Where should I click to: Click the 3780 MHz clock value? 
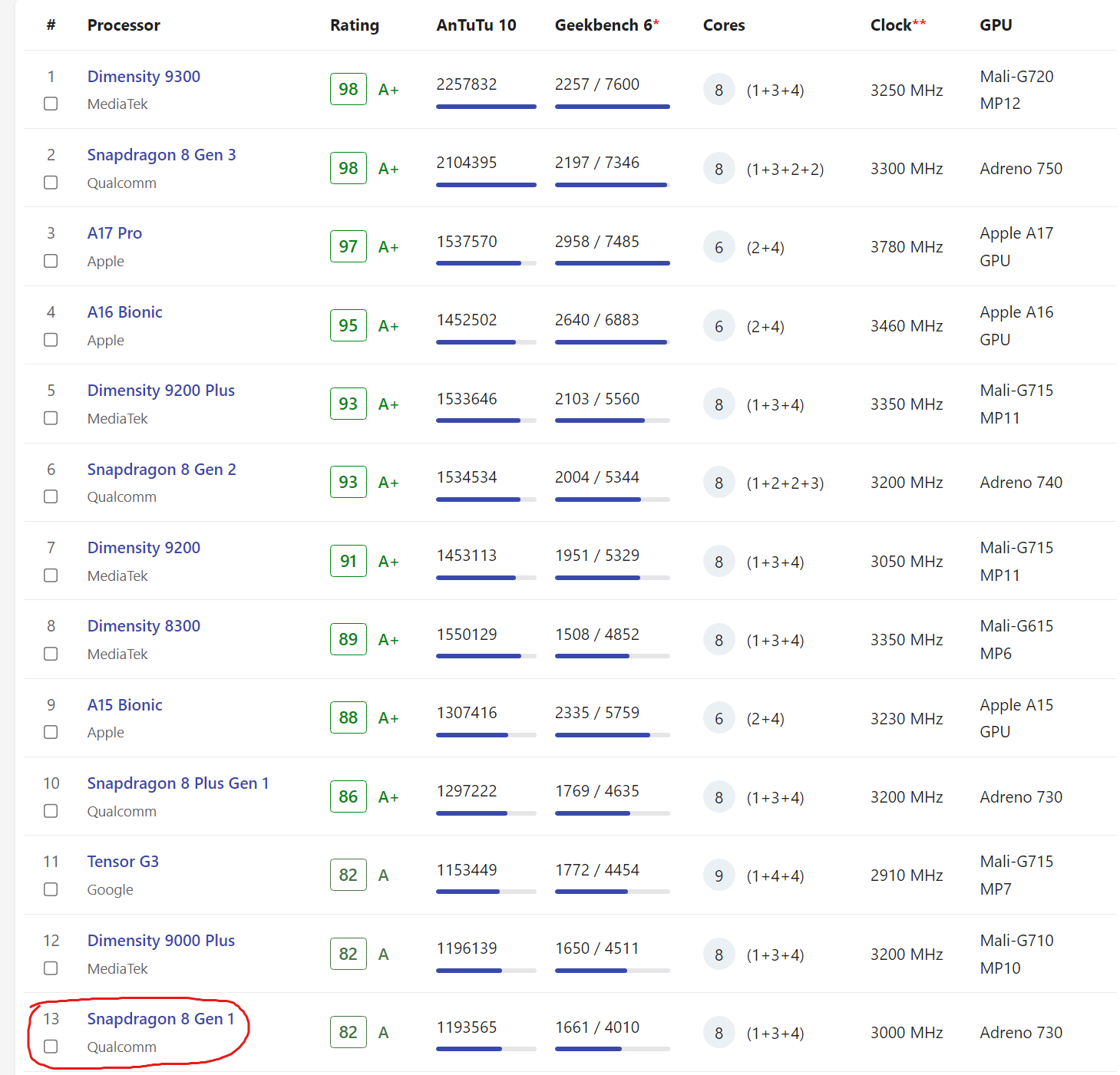point(907,247)
